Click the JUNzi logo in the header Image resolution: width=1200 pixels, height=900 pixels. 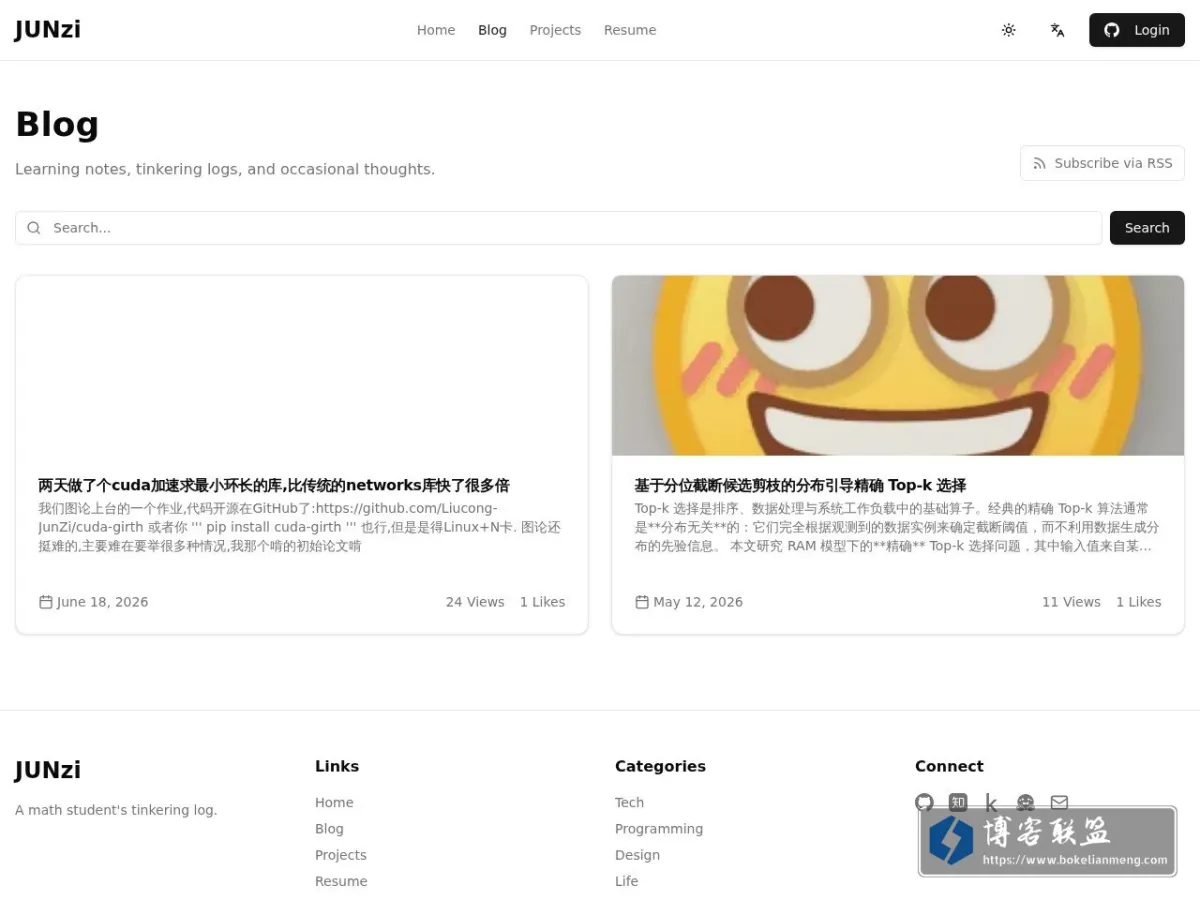[x=47, y=30]
